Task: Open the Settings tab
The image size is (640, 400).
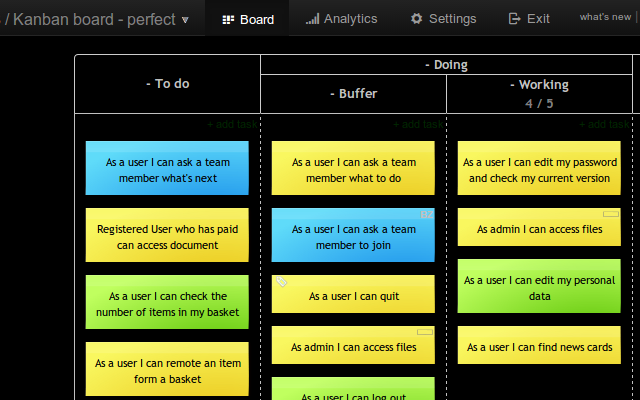Action: coord(443,19)
